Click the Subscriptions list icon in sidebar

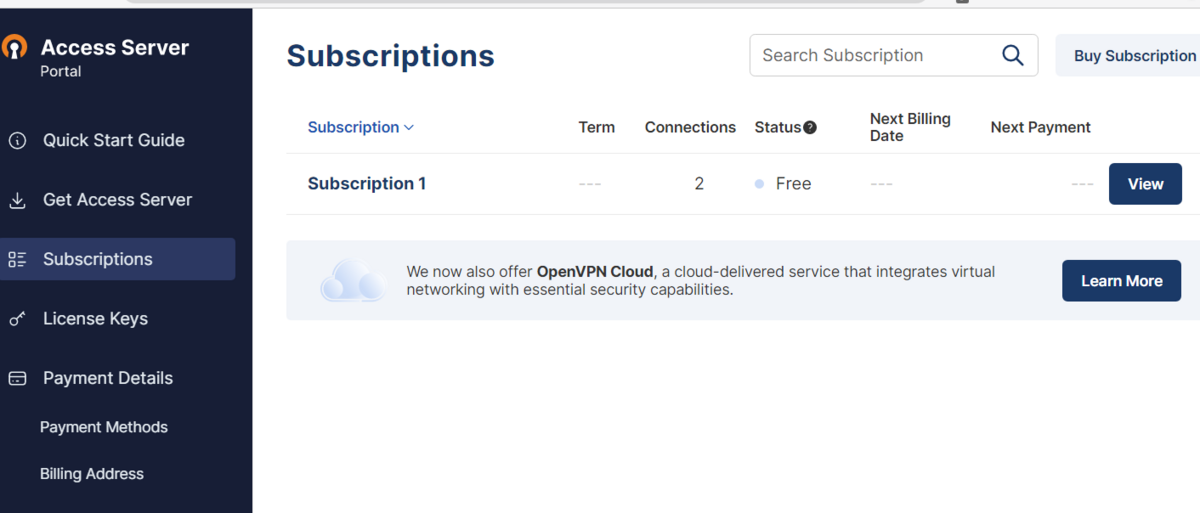tap(17, 260)
